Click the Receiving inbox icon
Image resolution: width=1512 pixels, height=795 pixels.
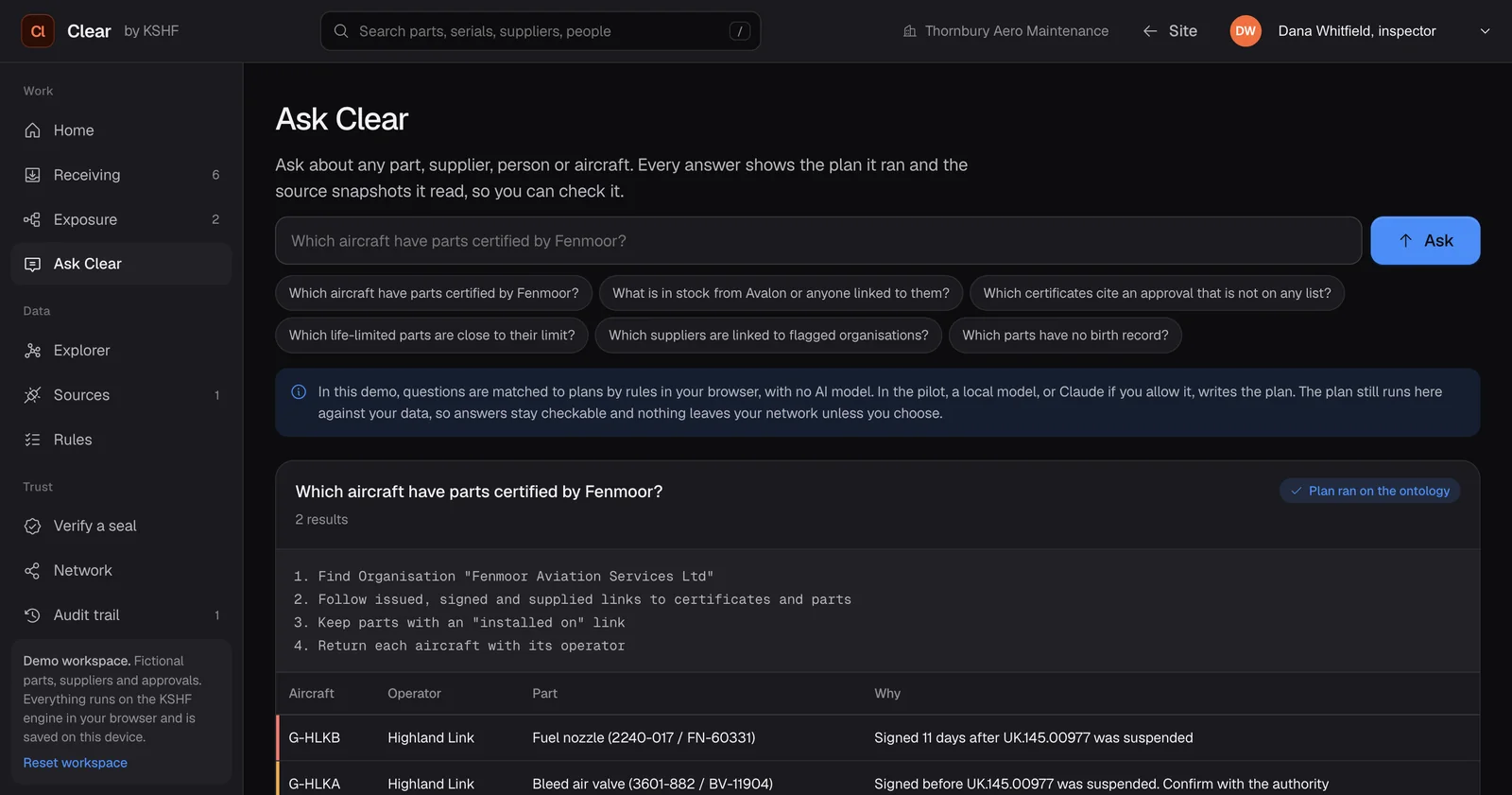32,175
